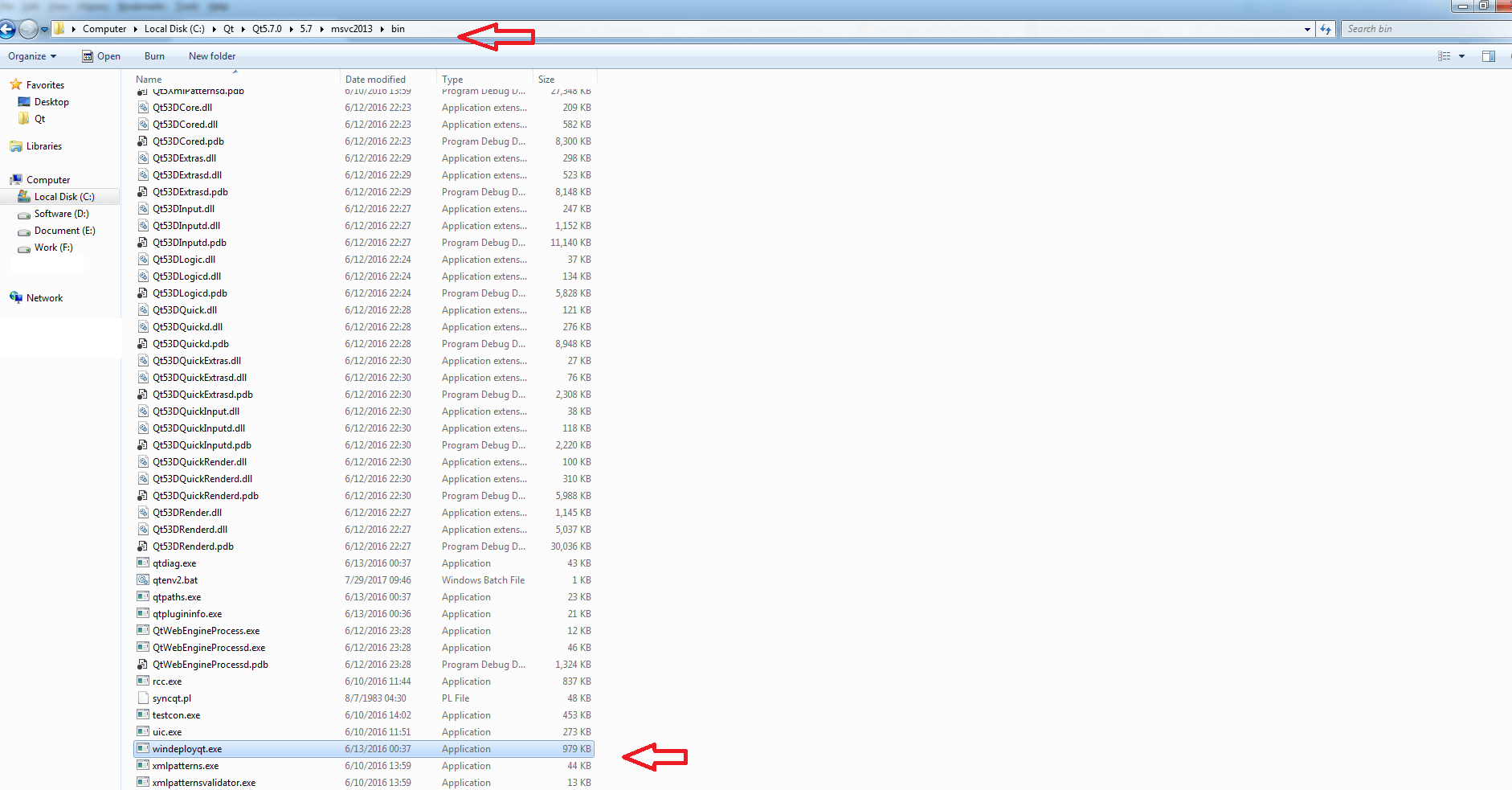Open the address bar history dropdown
The height and width of the screenshot is (790, 1512).
coord(1306,29)
